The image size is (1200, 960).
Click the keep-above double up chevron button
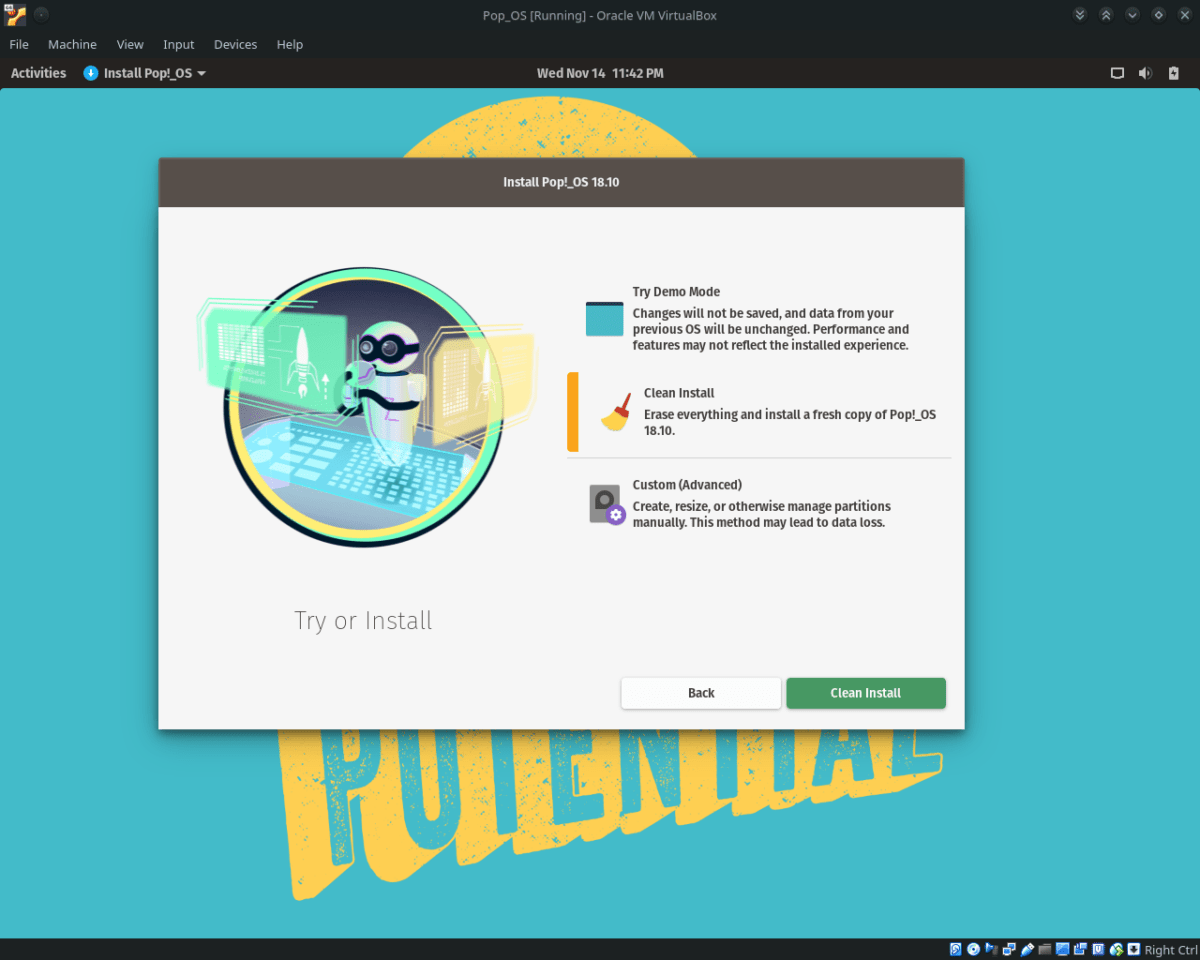click(1106, 15)
